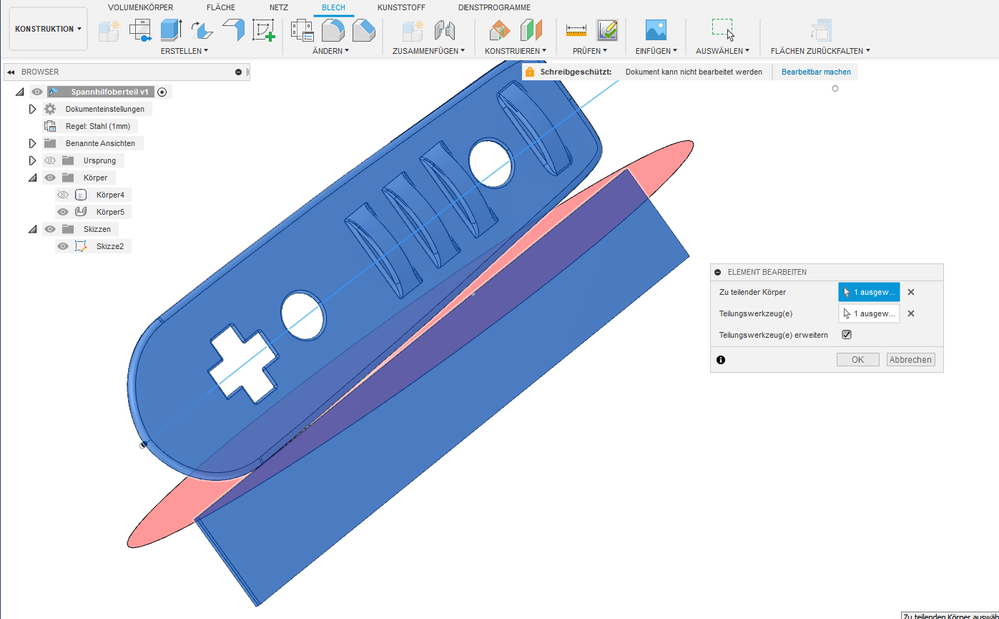The width and height of the screenshot is (999, 619).
Task: Click the Flächen zurückfalten refold icon
Action: point(820,30)
